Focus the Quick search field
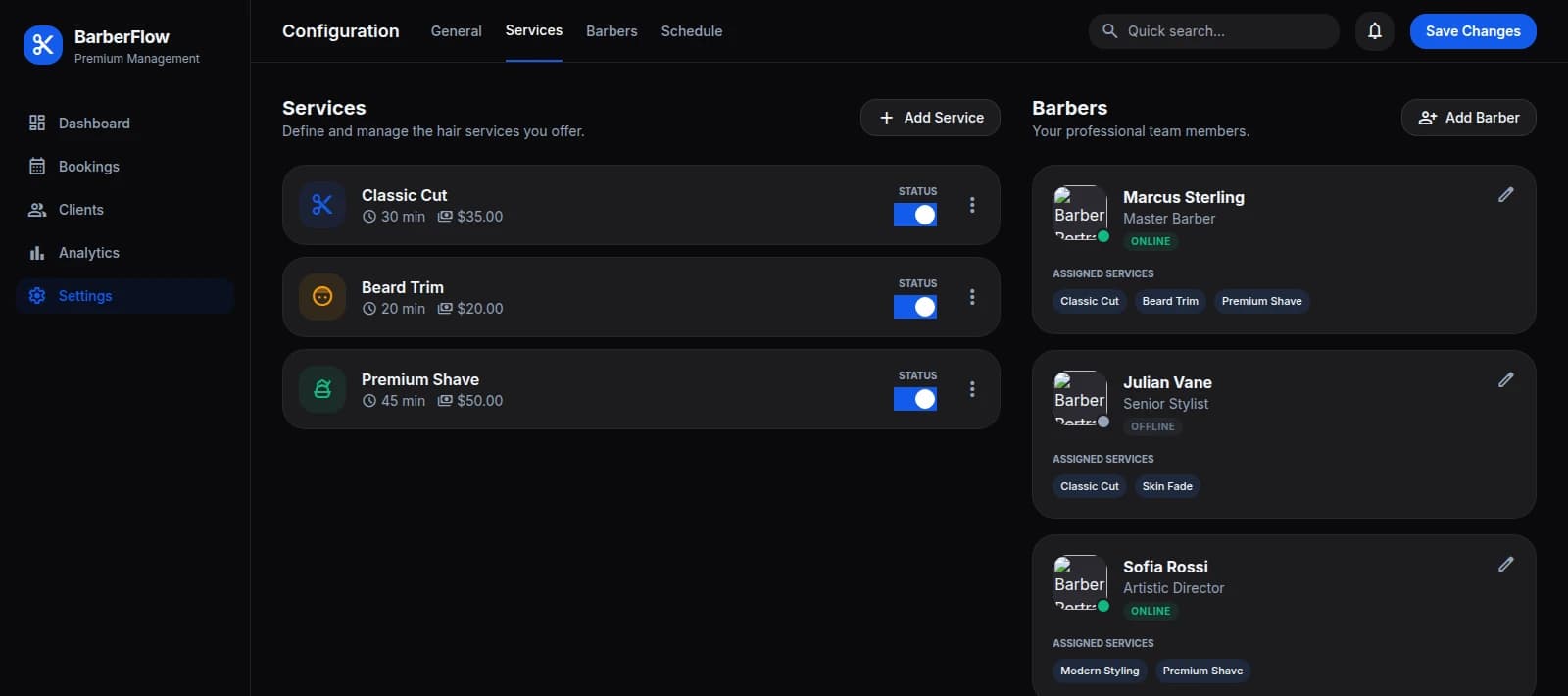Viewport: 1568px width, 696px height. (x=1214, y=31)
